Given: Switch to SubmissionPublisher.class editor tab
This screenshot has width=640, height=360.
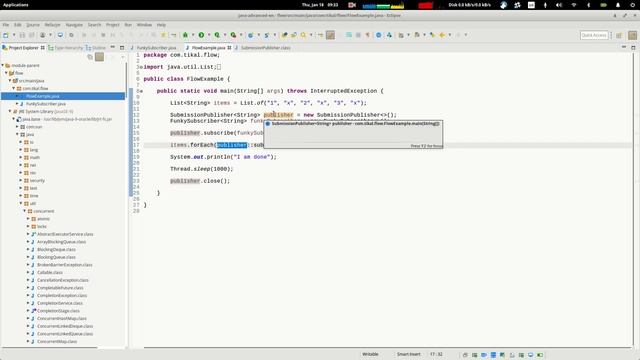Looking at the screenshot, I should tap(265, 48).
